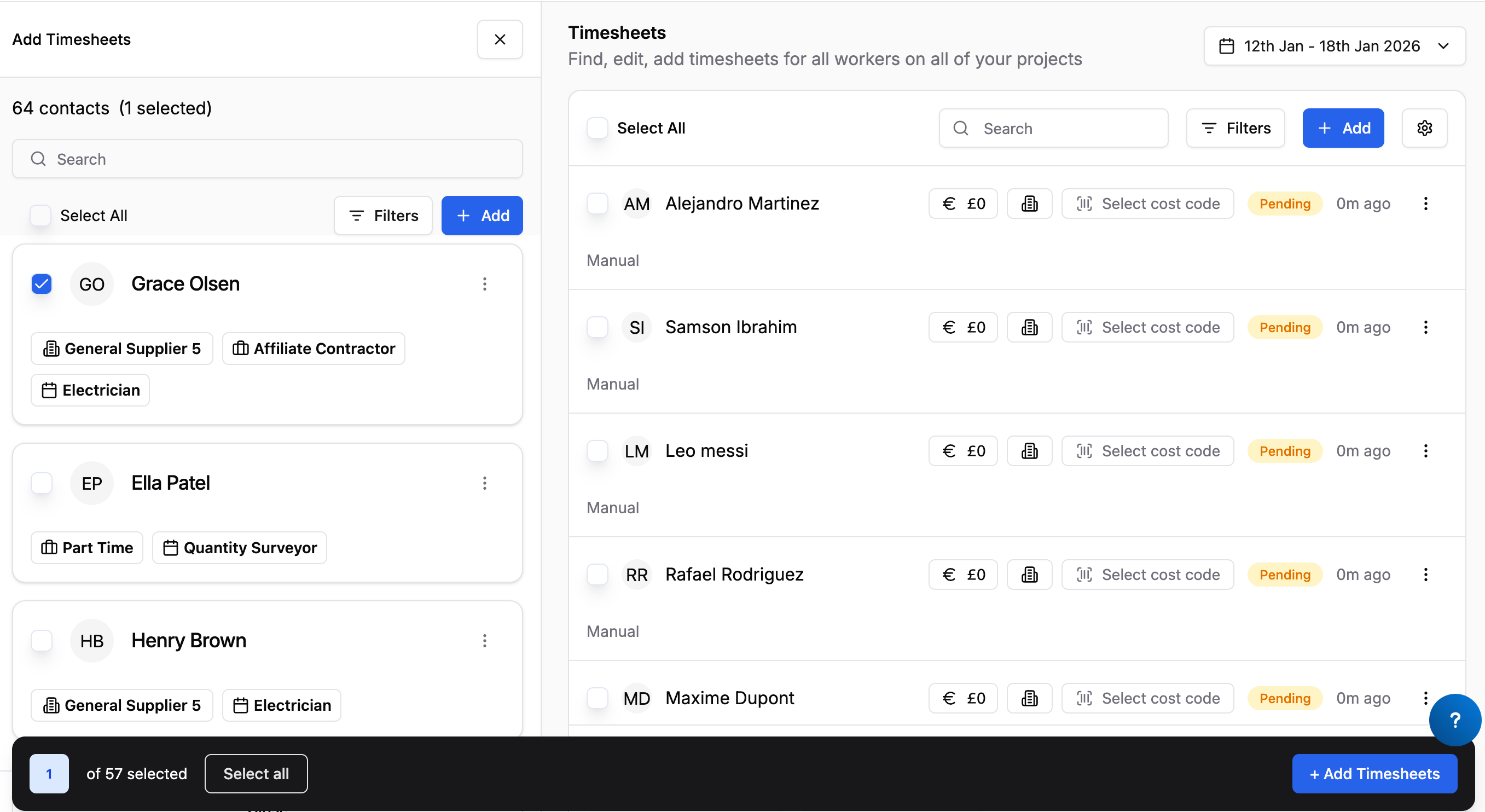Click the £0 pay rate for Samson Ibrahim

(962, 327)
